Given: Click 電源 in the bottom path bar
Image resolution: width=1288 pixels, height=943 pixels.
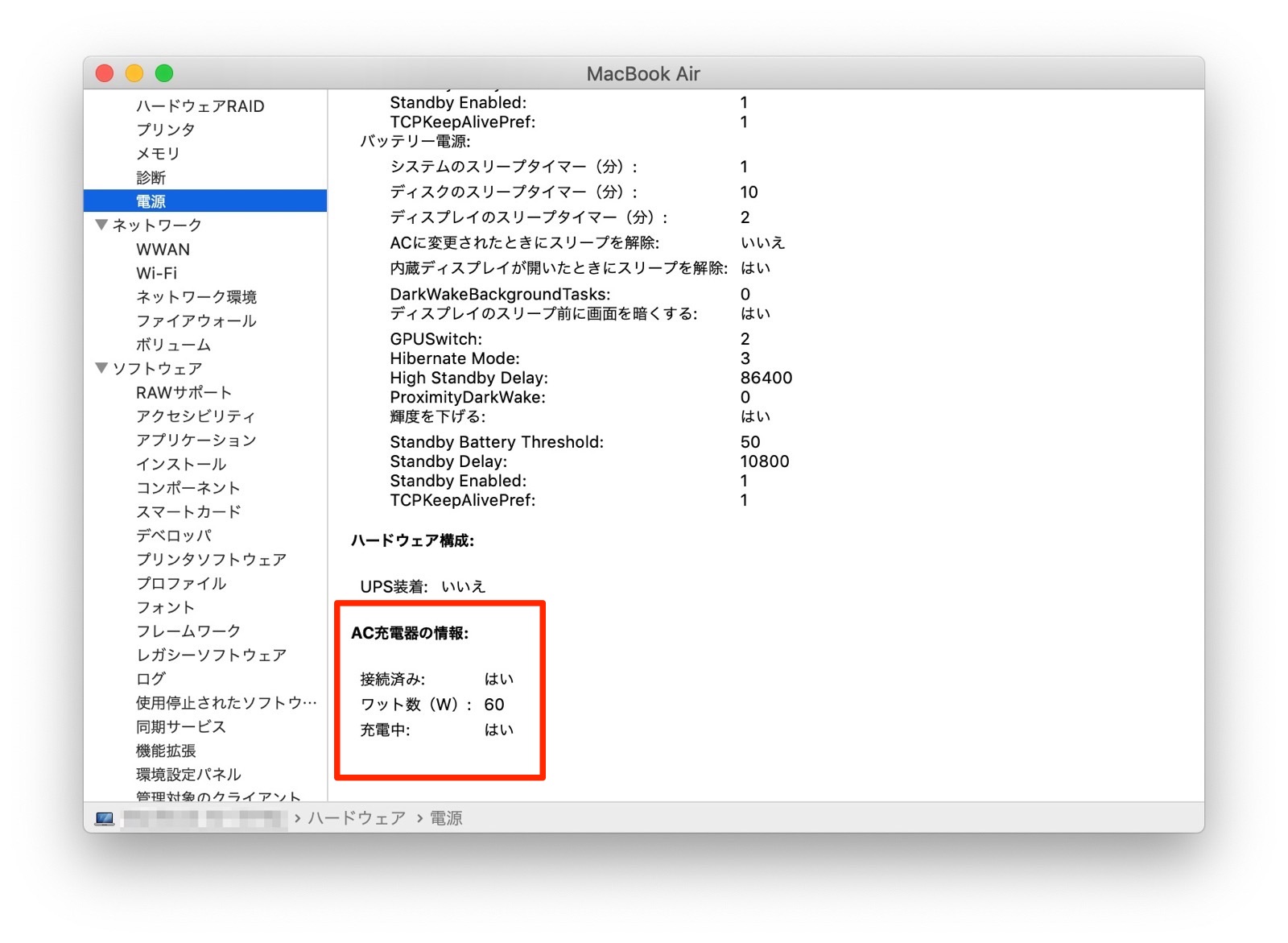Looking at the screenshot, I should point(446,818).
